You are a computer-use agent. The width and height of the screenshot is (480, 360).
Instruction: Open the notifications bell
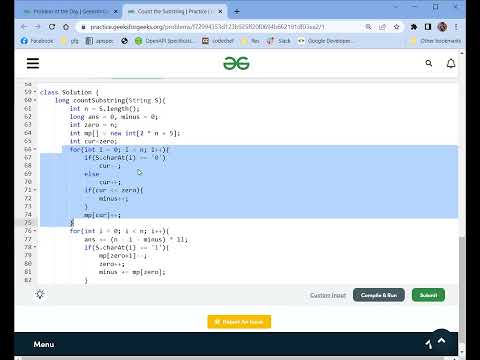[x=451, y=63]
